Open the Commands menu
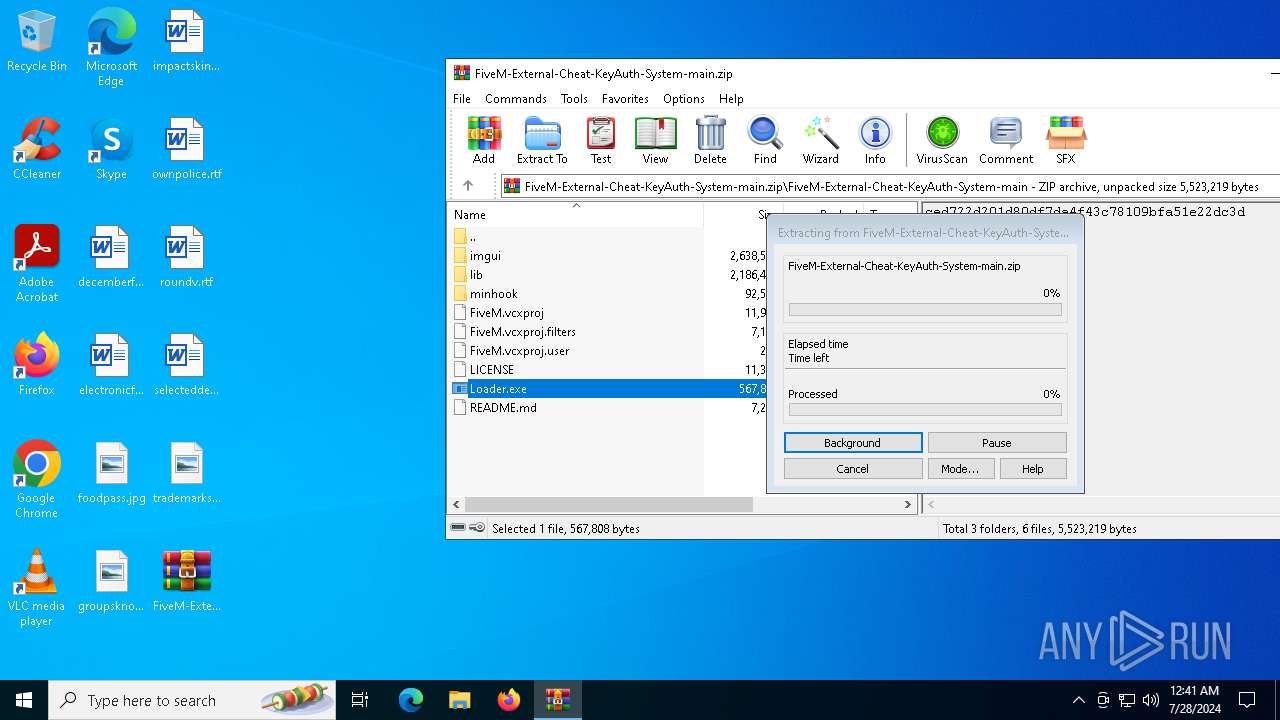 [516, 99]
